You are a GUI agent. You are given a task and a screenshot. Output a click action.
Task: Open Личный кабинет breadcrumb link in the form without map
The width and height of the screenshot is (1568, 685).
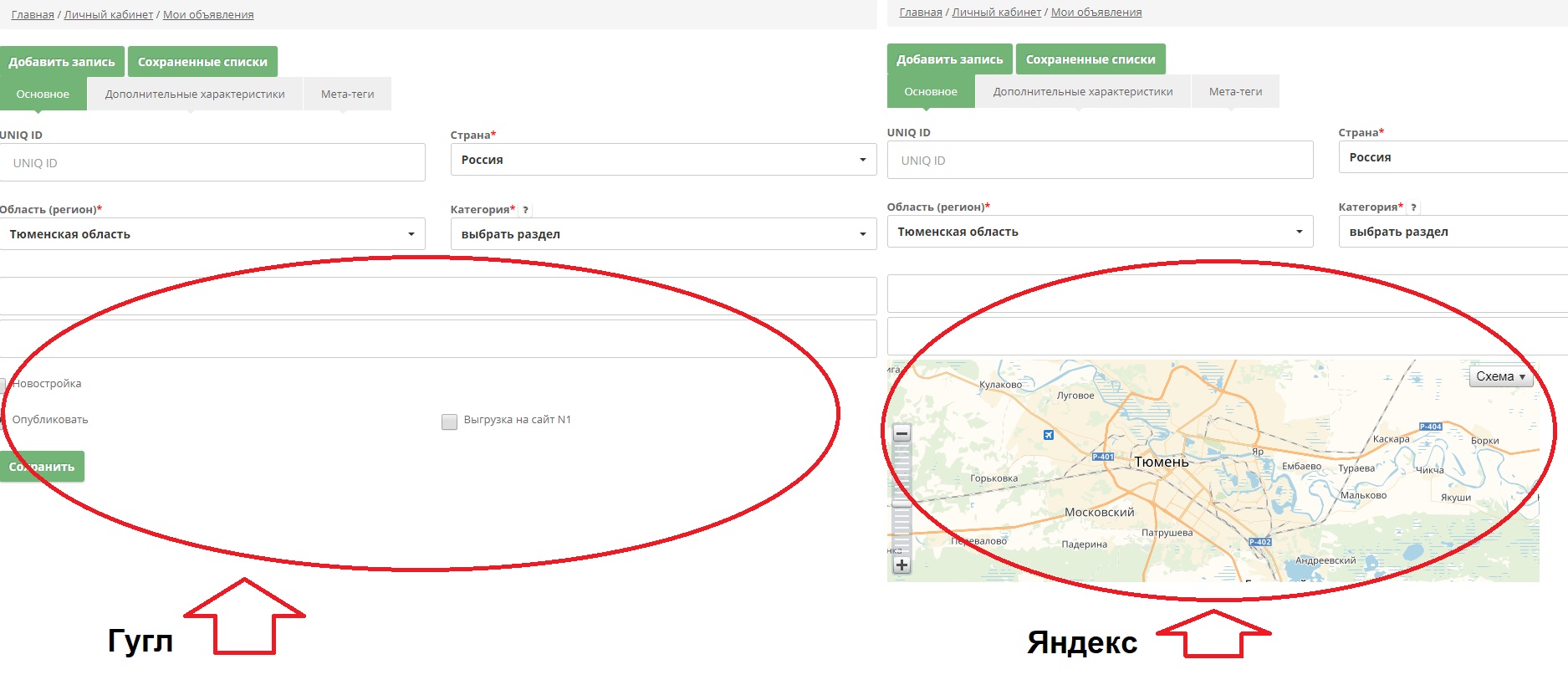pos(109,15)
